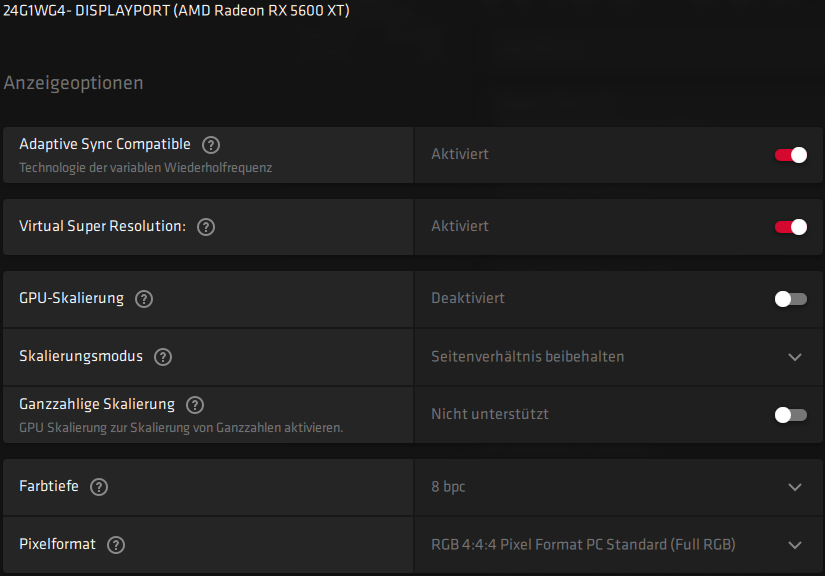Select the 8 bpc color depth value
The image size is (825, 576).
[448, 487]
